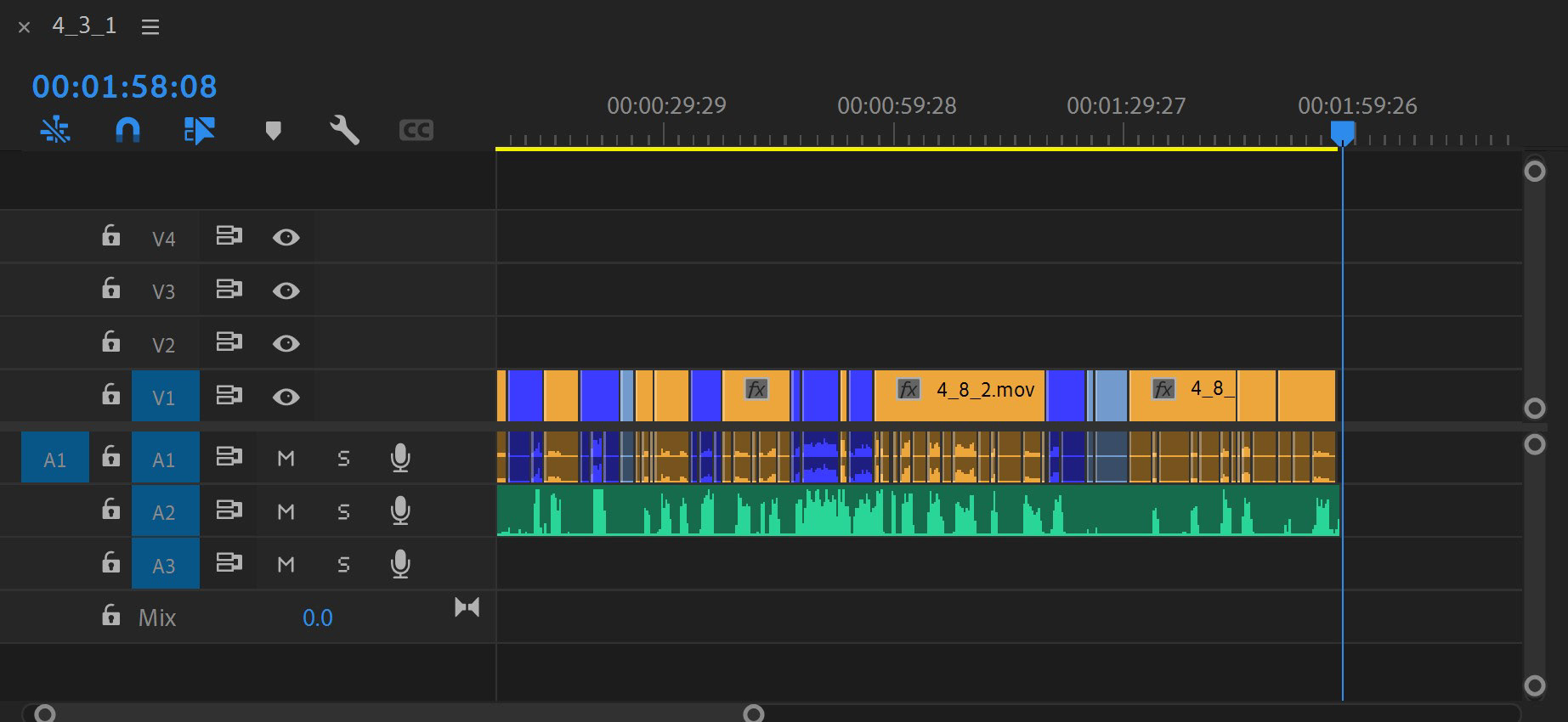Add a marker to the timeline
This screenshot has width=1568, height=722.
coord(273,131)
